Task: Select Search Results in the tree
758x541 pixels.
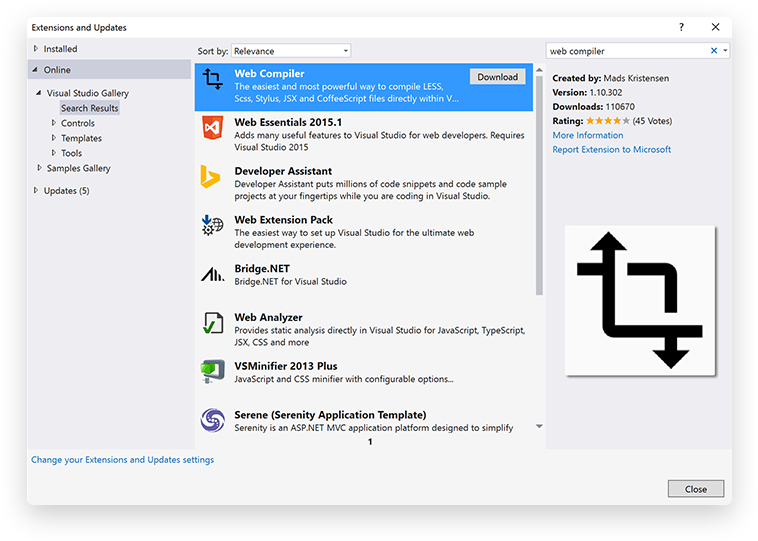Action: tap(89, 108)
